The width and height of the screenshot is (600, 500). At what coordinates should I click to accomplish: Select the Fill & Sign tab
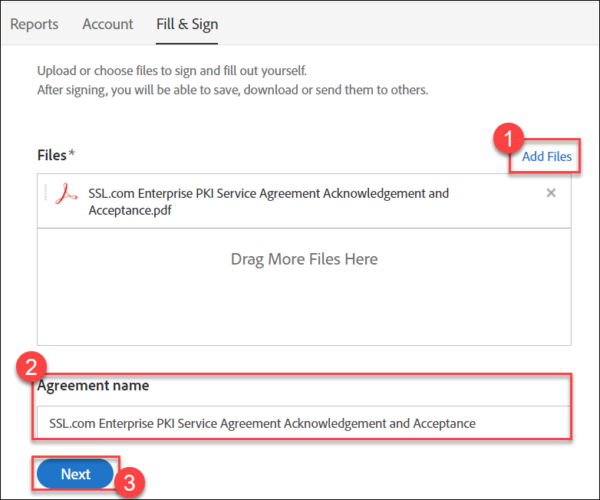tap(187, 23)
